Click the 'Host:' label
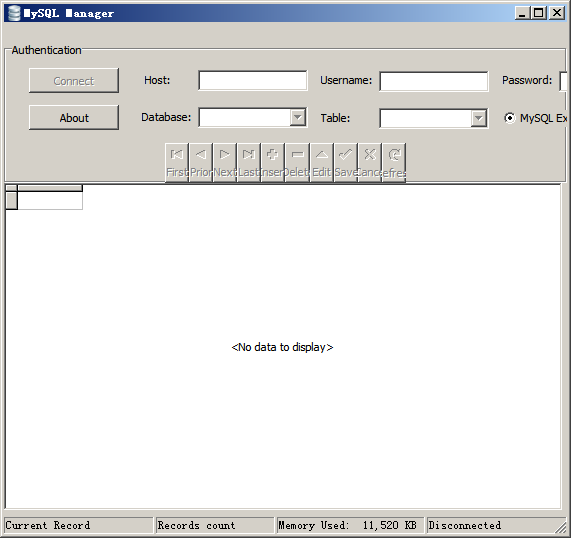Viewport: 571px width, 538px height. click(157, 80)
